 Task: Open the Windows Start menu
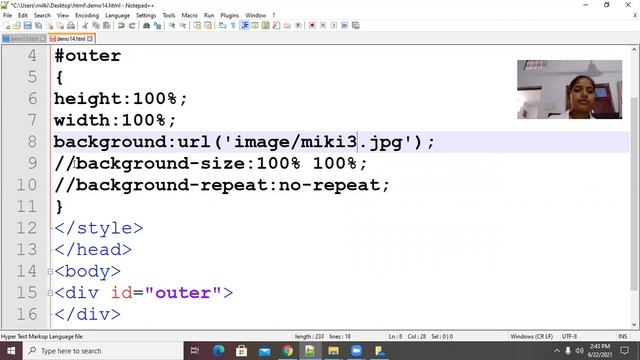(11, 351)
